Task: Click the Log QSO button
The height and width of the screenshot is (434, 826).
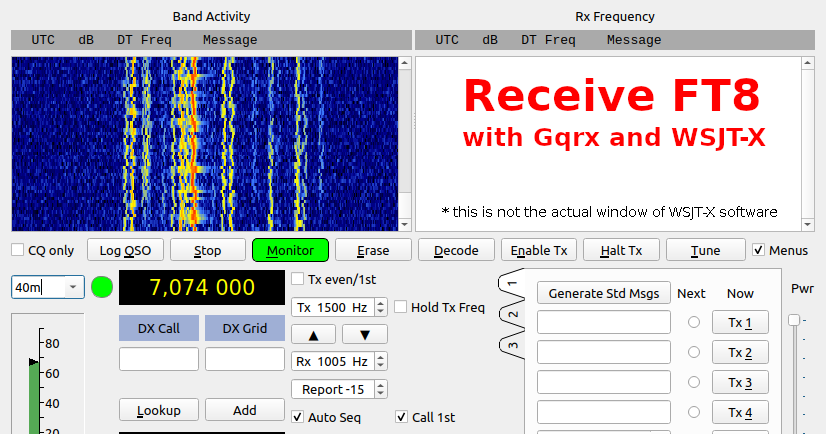Action: tap(125, 250)
